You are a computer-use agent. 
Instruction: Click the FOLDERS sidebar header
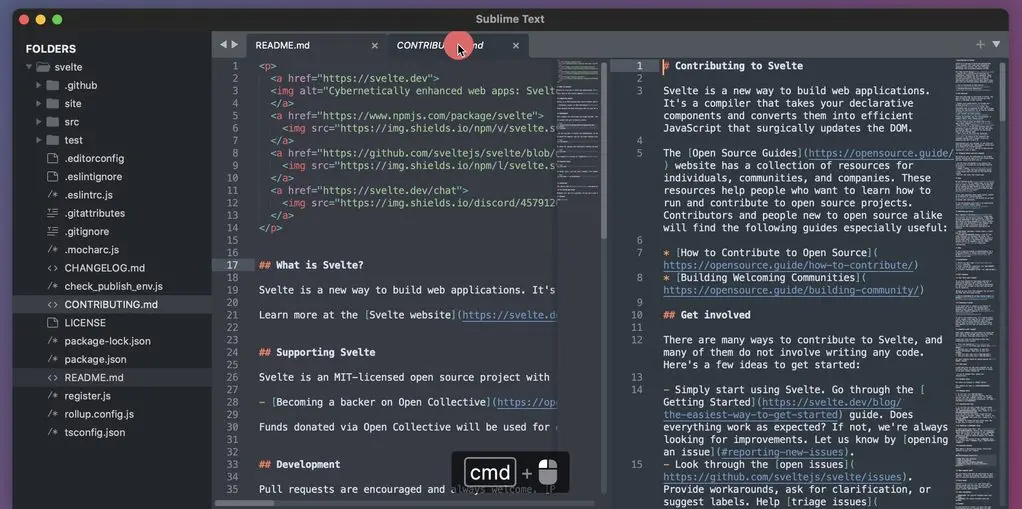point(51,49)
